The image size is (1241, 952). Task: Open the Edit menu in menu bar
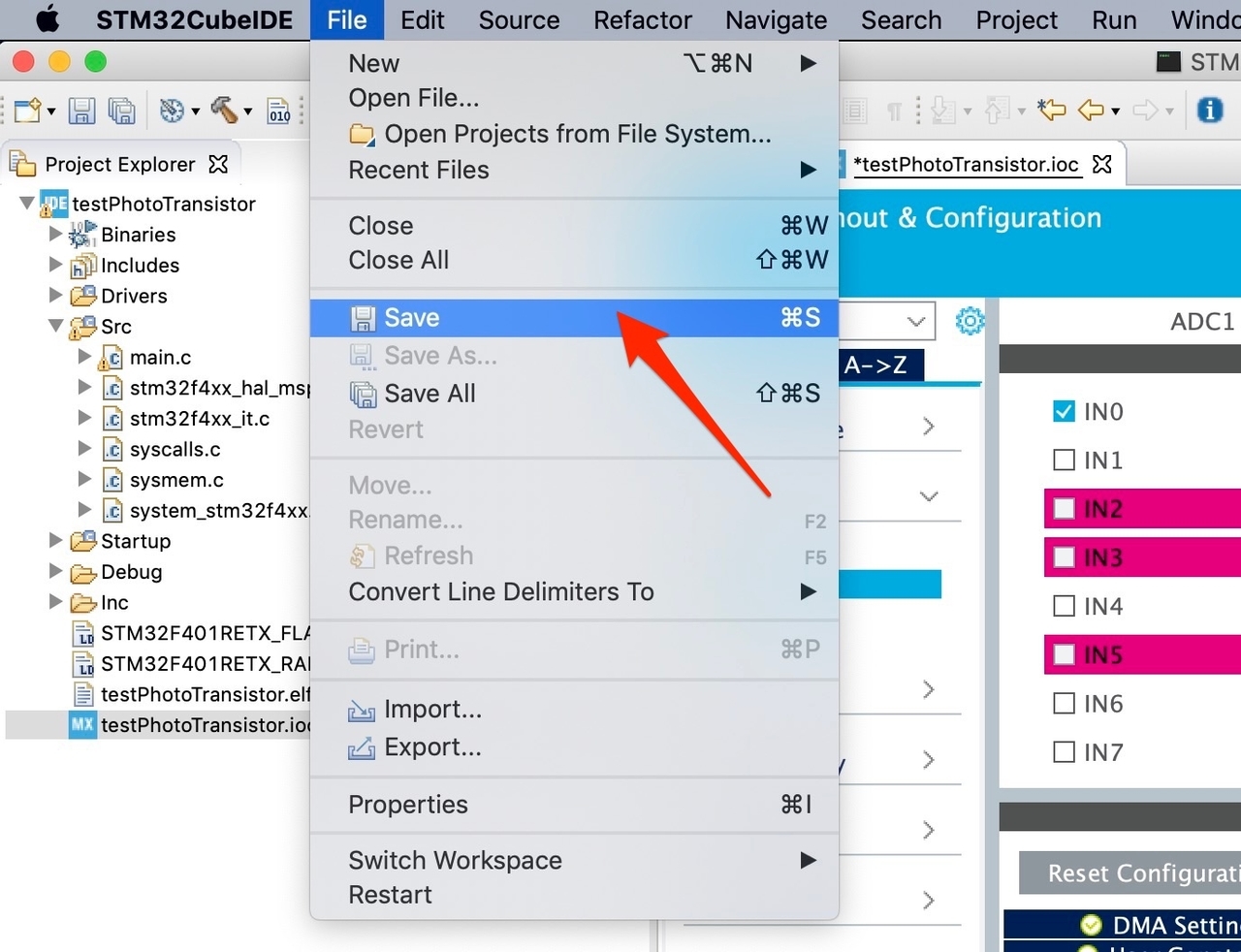coord(423,19)
